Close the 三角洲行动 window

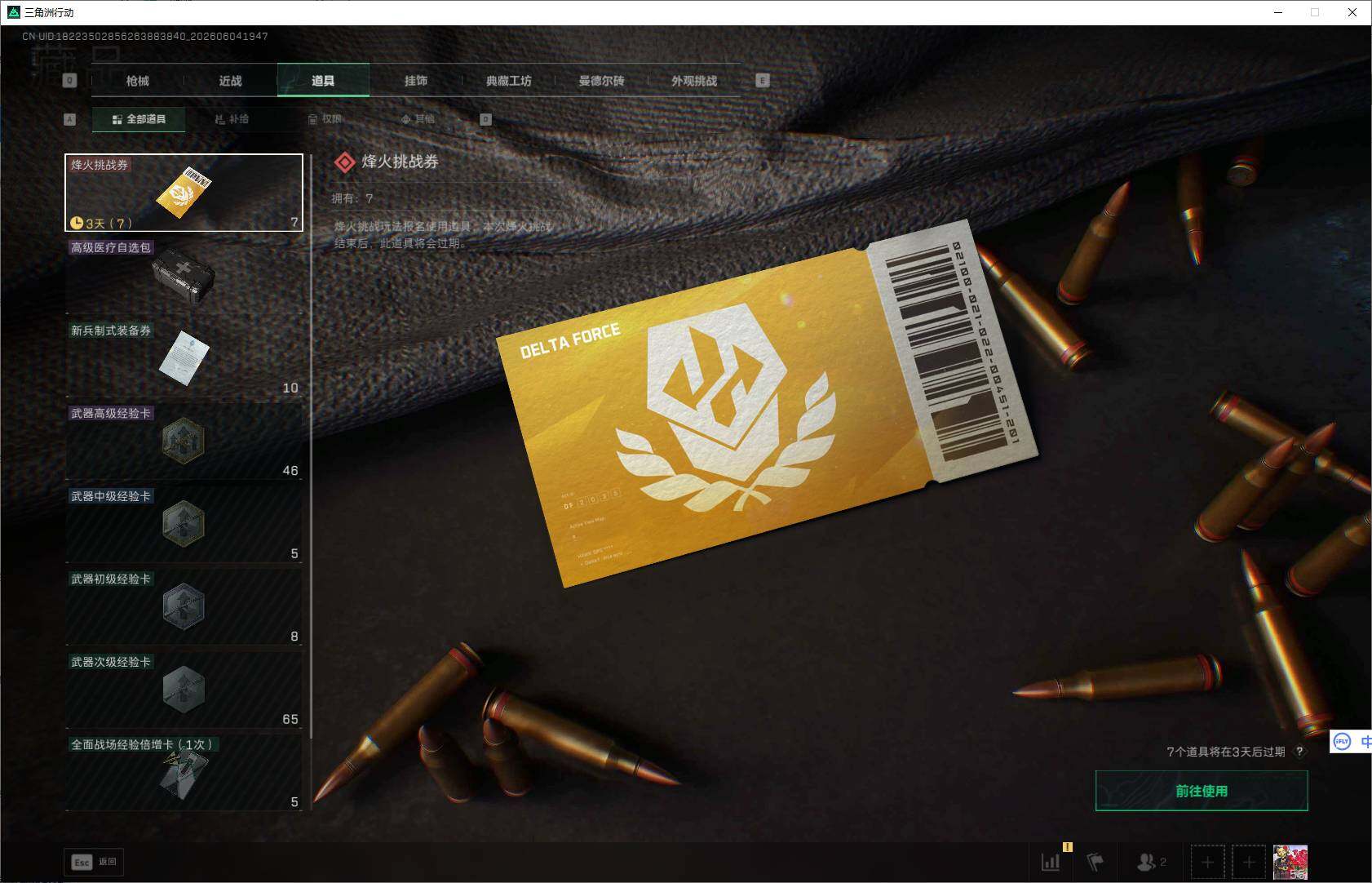1352,12
